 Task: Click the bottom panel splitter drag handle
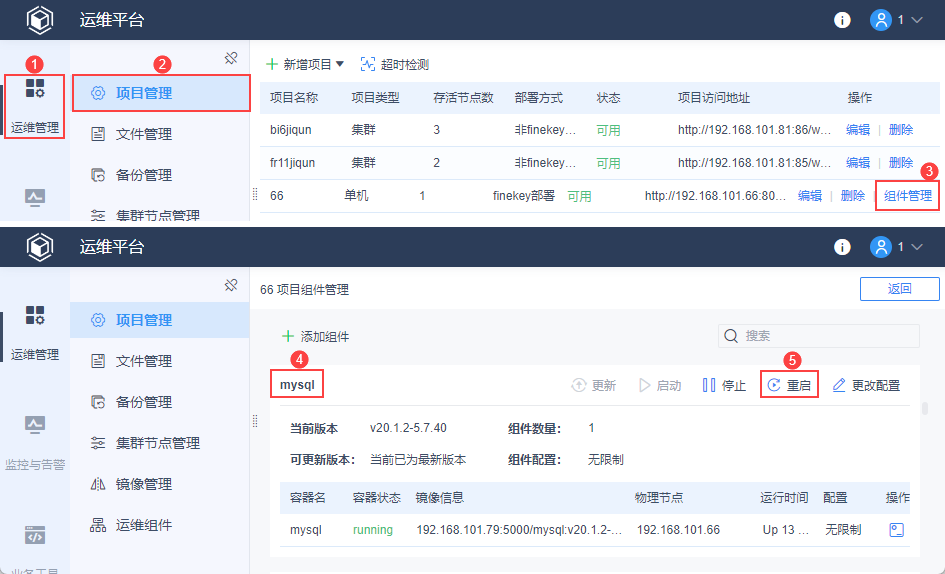tap(255, 421)
